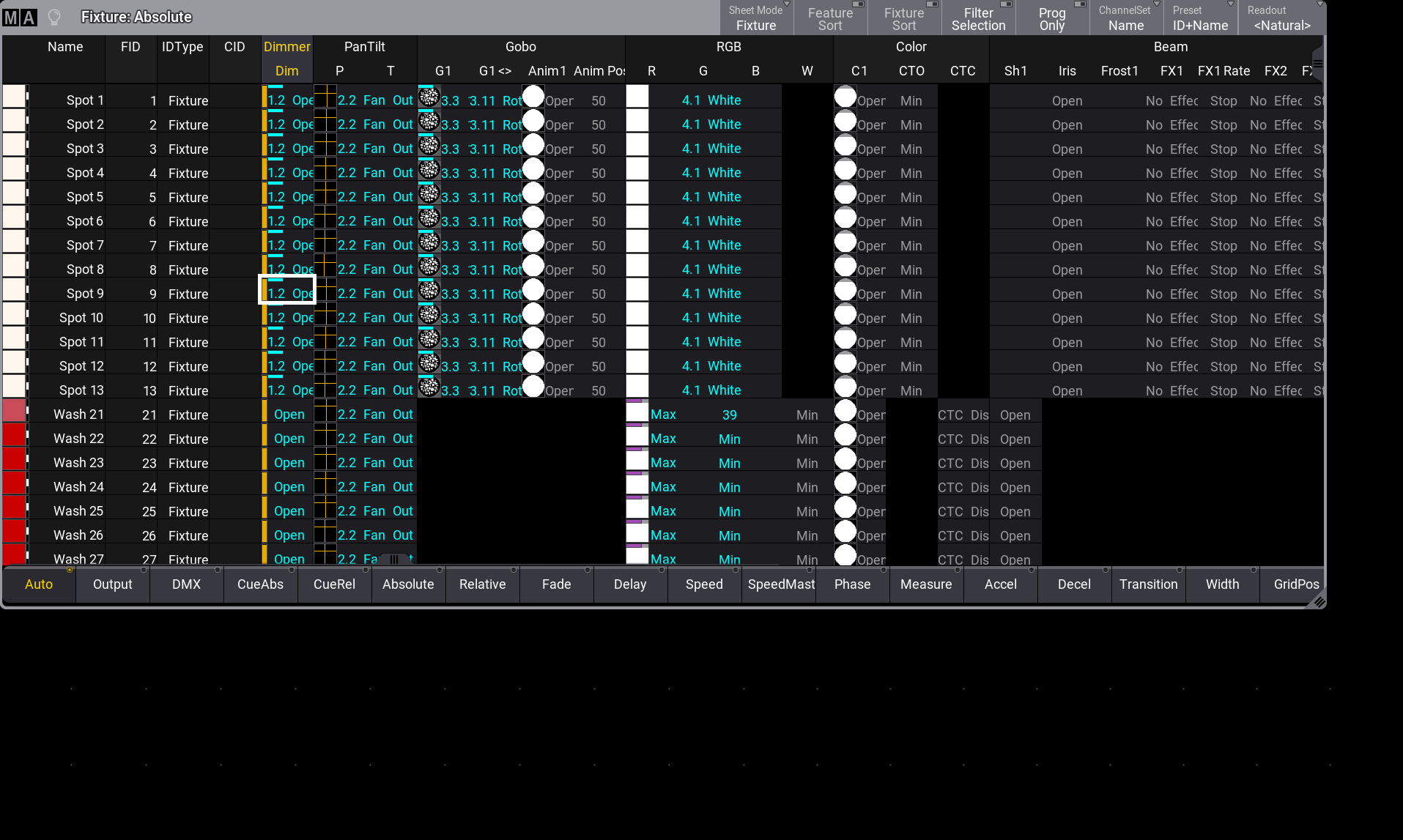This screenshot has width=1403, height=840.
Task: Switch to the Fade layer tab
Action: (x=556, y=584)
